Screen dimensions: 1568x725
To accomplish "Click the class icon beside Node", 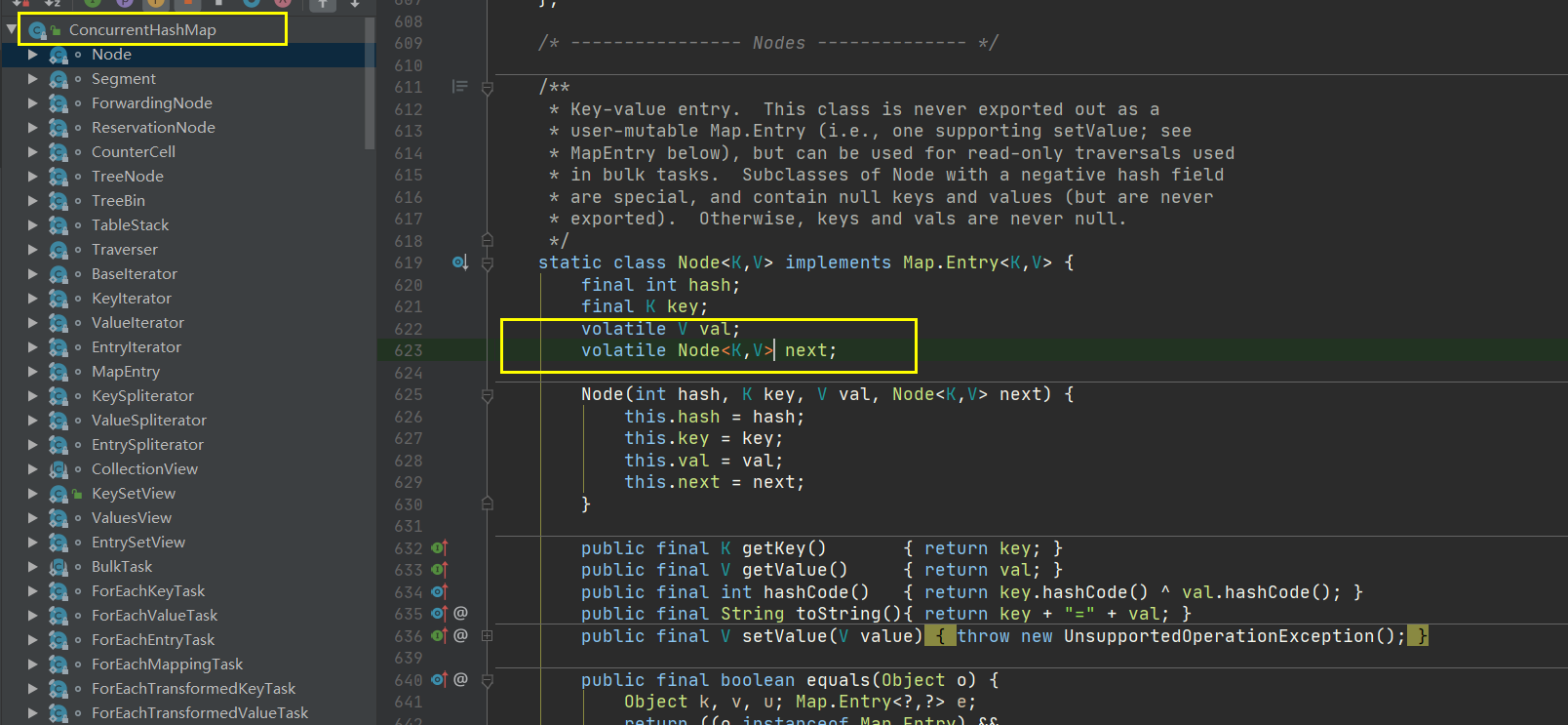I will point(59,55).
